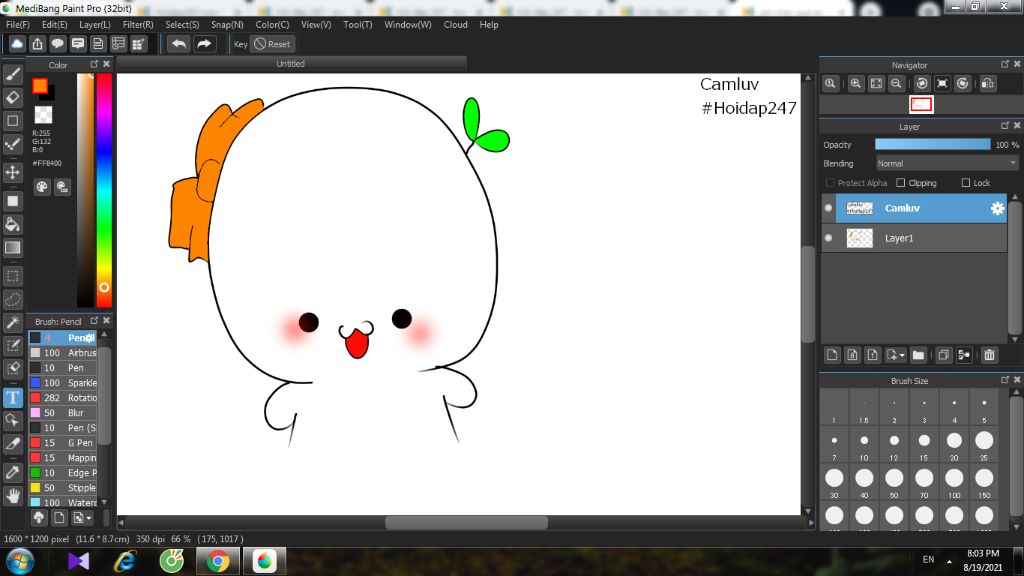Open the Snap menu
Screen dimensions: 1024x576
click(x=227, y=25)
